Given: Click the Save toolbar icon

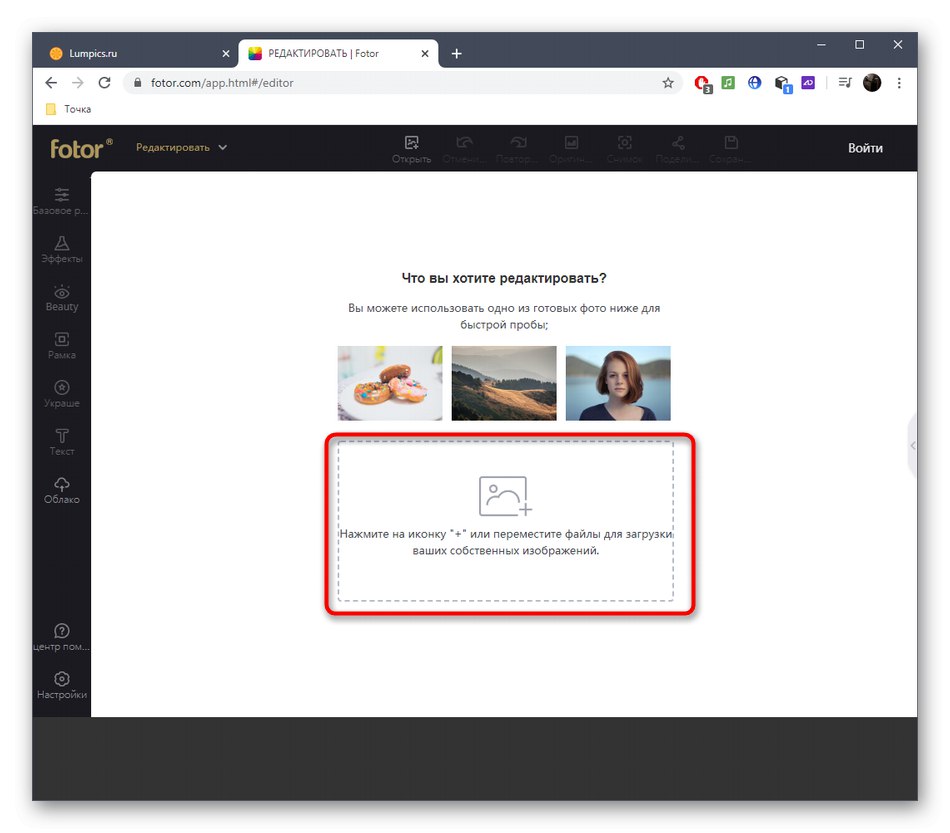Looking at the screenshot, I should click(731, 149).
